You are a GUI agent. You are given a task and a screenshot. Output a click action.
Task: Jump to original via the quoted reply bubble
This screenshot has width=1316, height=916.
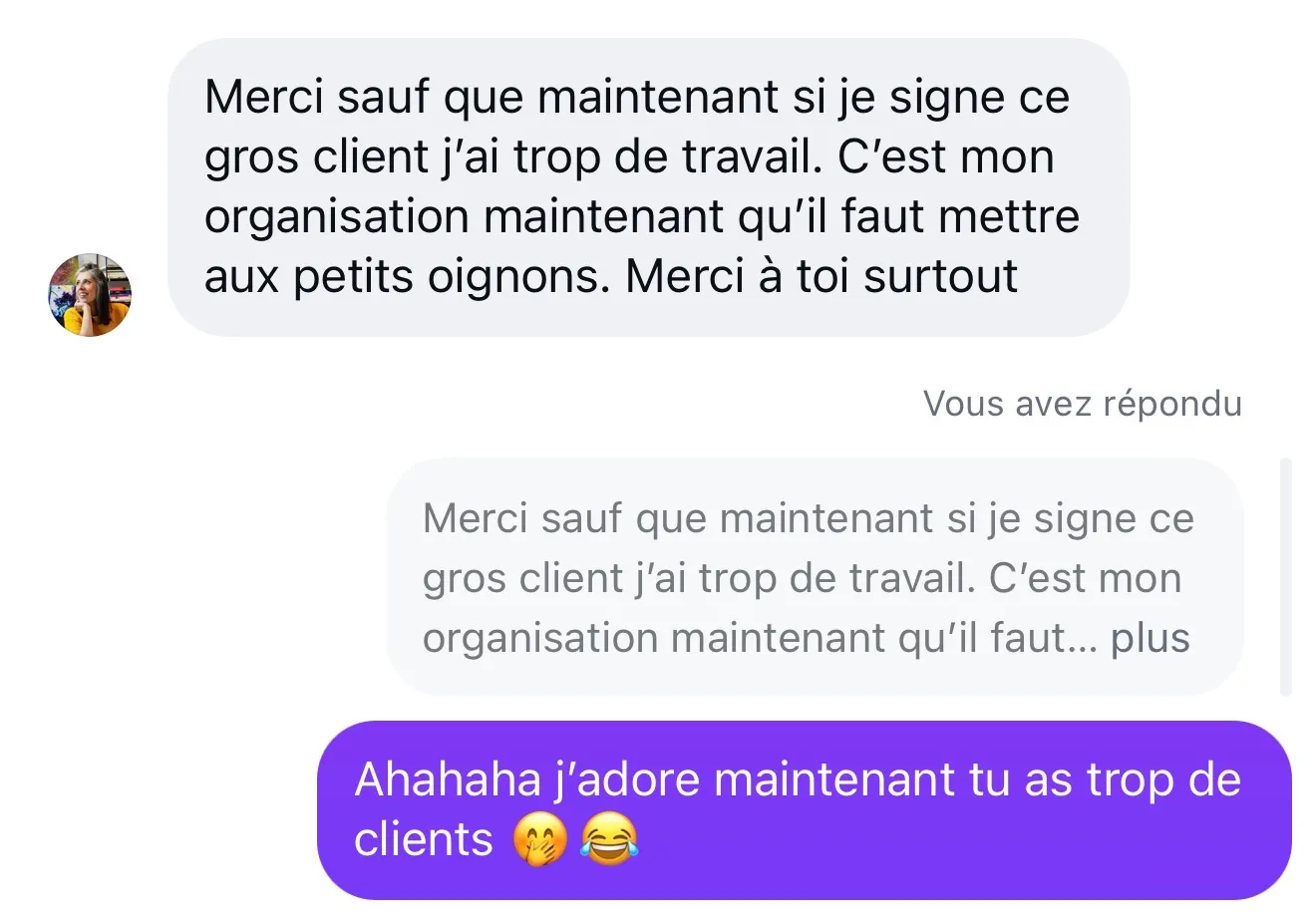coord(815,577)
